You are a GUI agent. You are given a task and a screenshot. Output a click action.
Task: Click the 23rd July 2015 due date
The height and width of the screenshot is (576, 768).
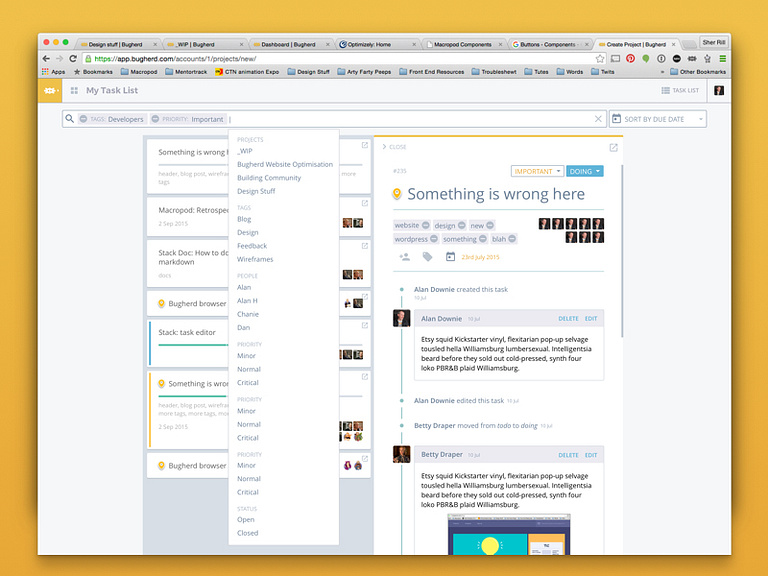(480, 257)
